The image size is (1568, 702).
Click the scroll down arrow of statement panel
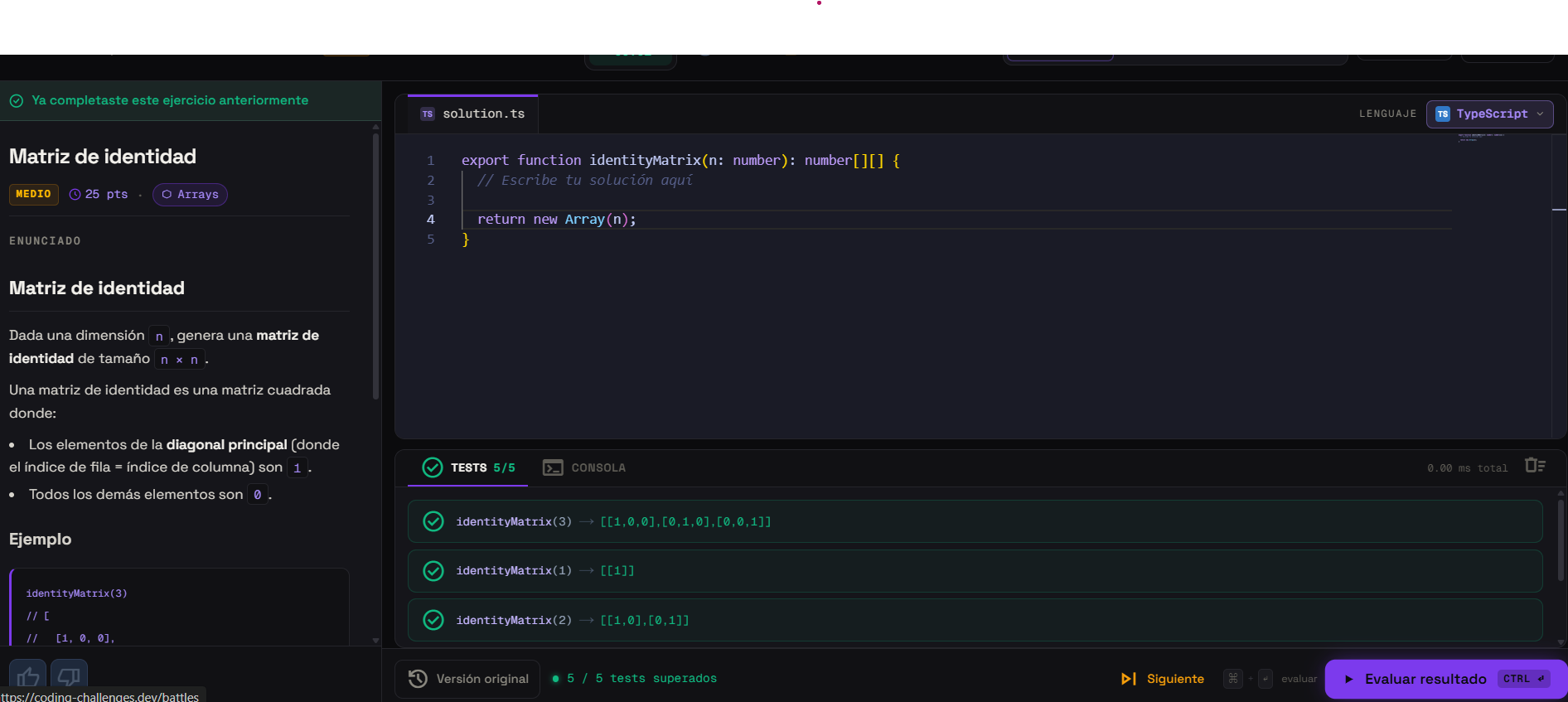(375, 640)
